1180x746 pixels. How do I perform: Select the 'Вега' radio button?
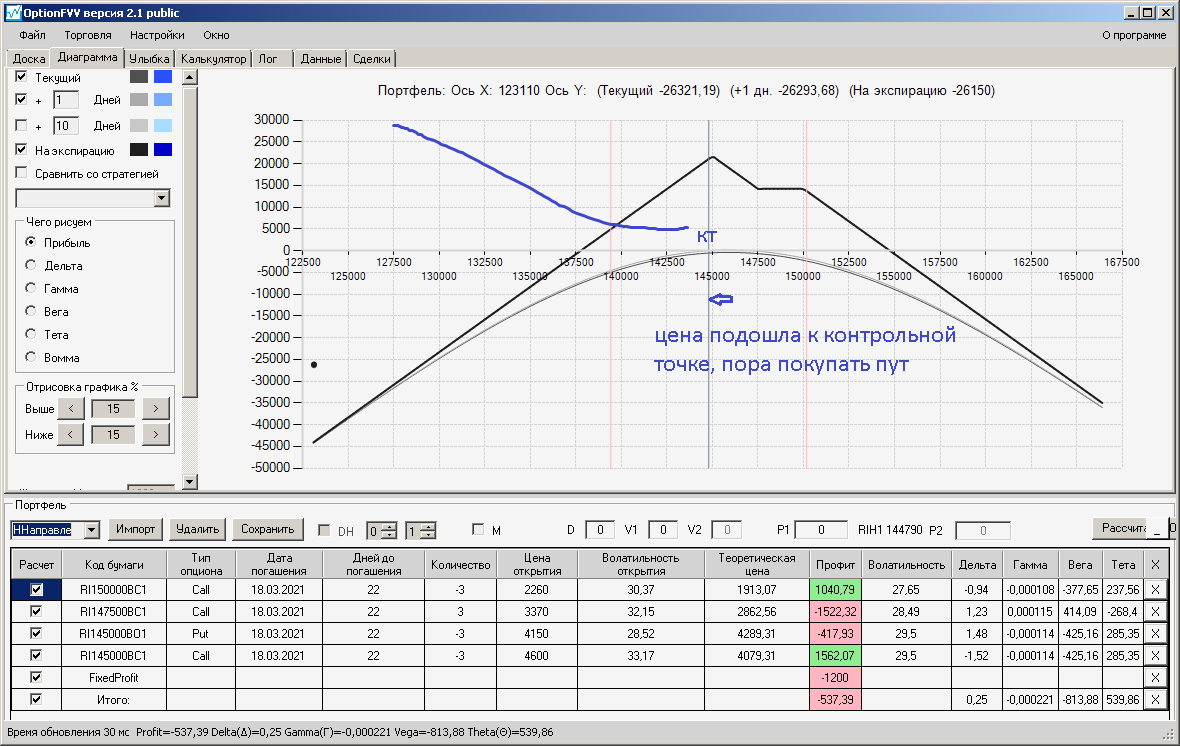31,311
